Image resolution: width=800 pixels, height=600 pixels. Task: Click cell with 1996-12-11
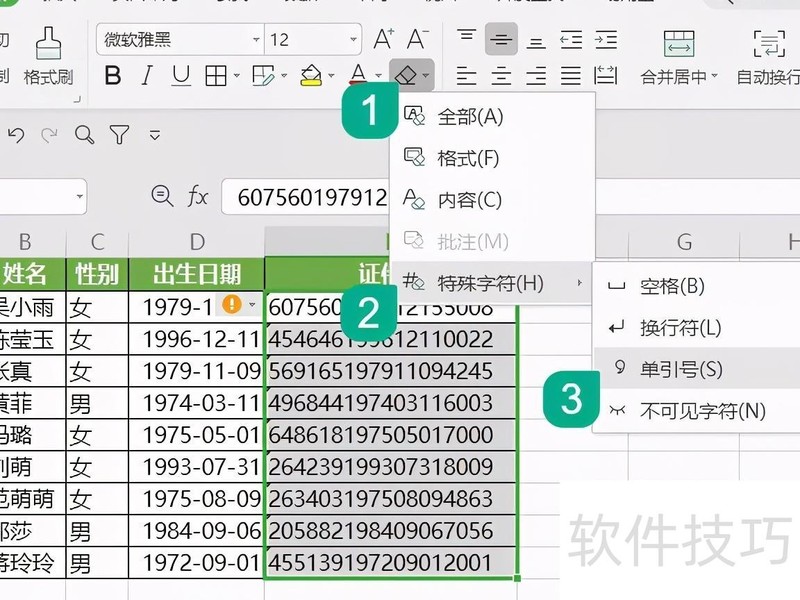coord(197,339)
